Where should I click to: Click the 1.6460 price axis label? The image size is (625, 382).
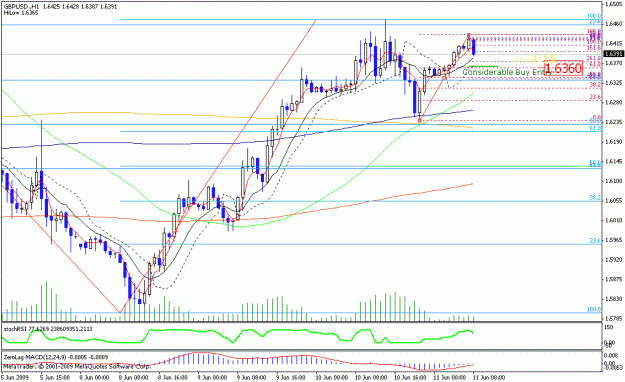(614, 24)
